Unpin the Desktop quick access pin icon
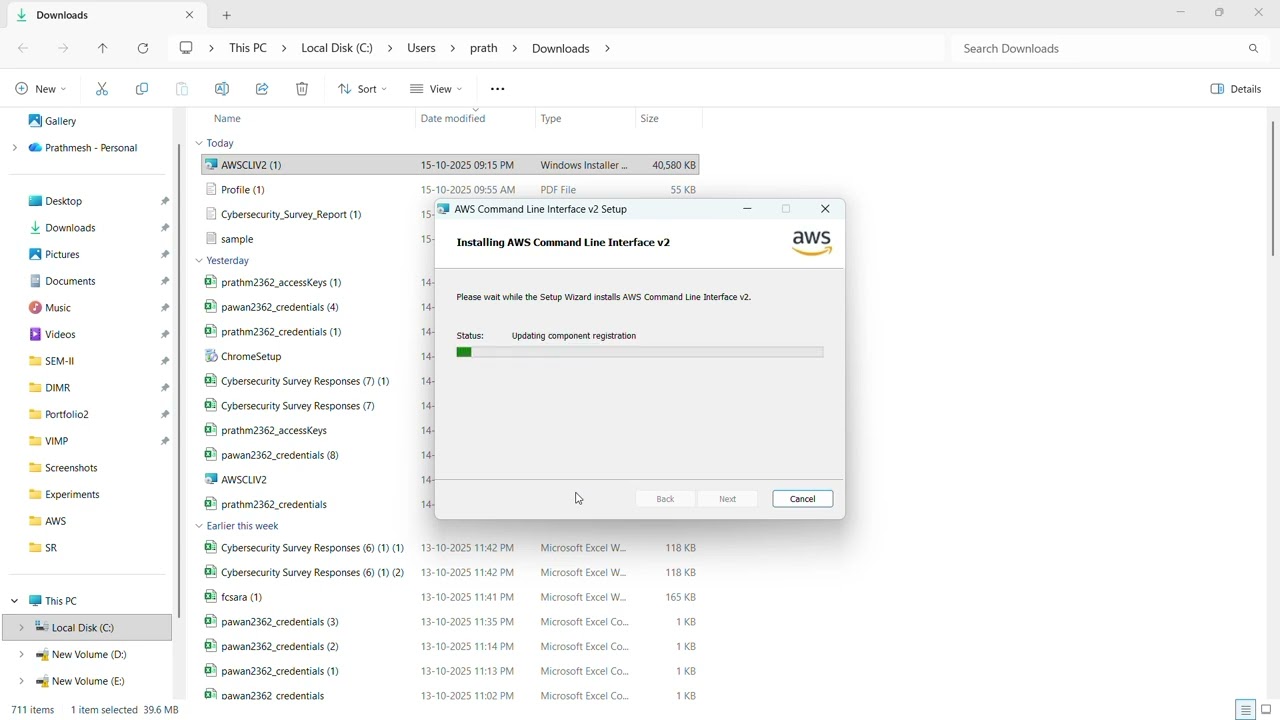Viewport: 1280px width, 720px height. [165, 201]
